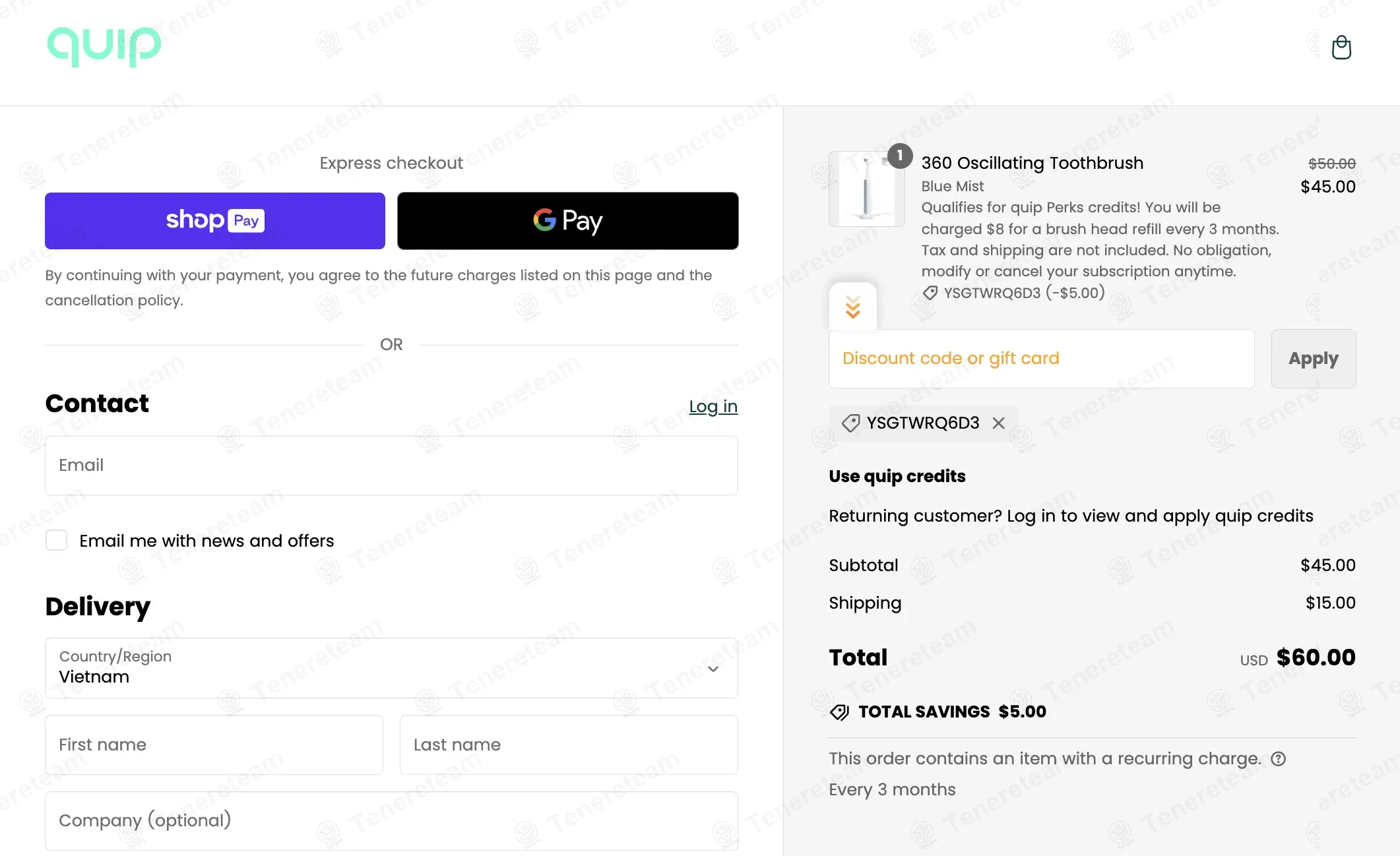Click the Last name field

(569, 745)
